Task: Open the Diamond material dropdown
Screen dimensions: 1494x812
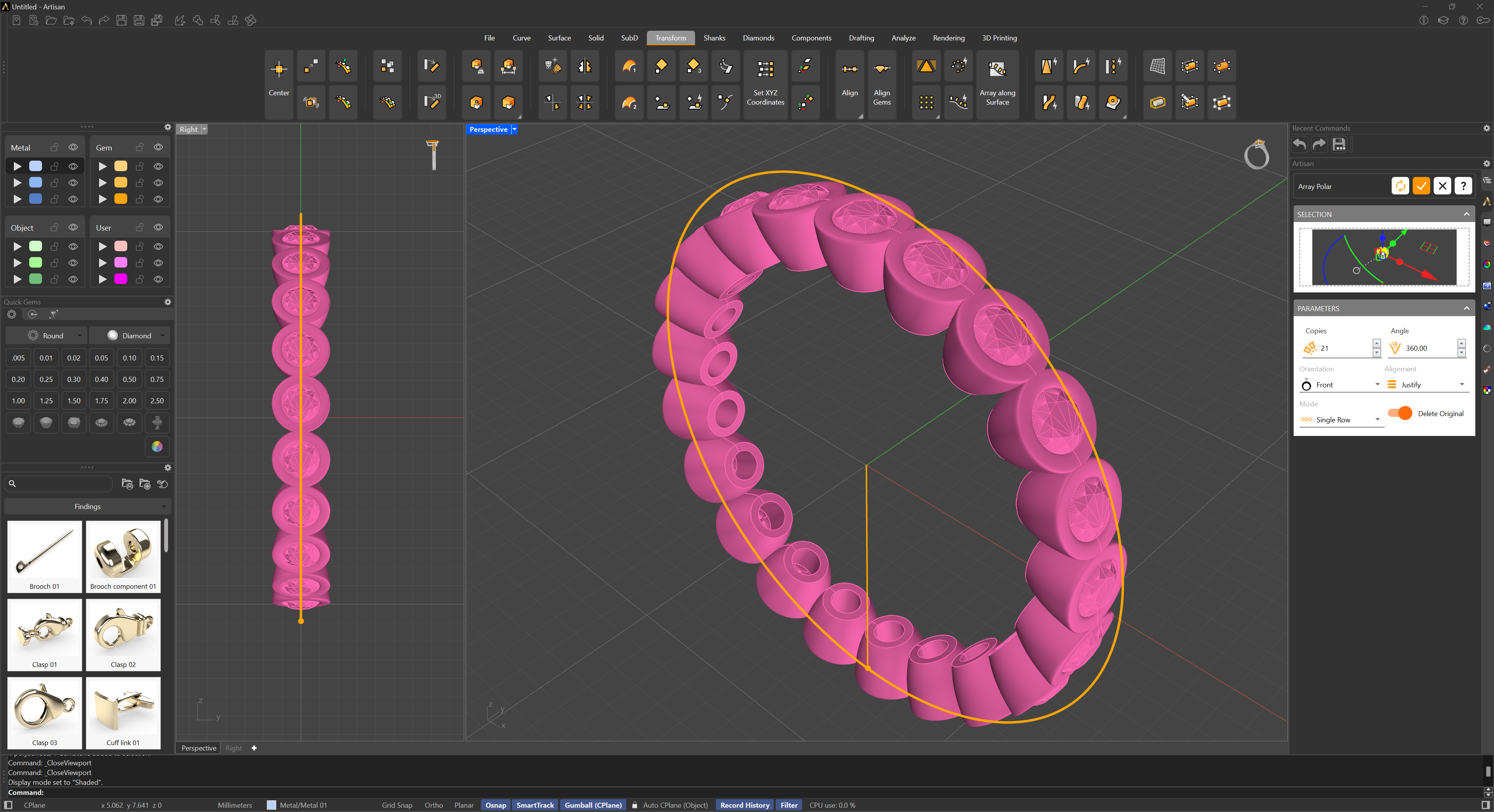Action: click(x=130, y=336)
